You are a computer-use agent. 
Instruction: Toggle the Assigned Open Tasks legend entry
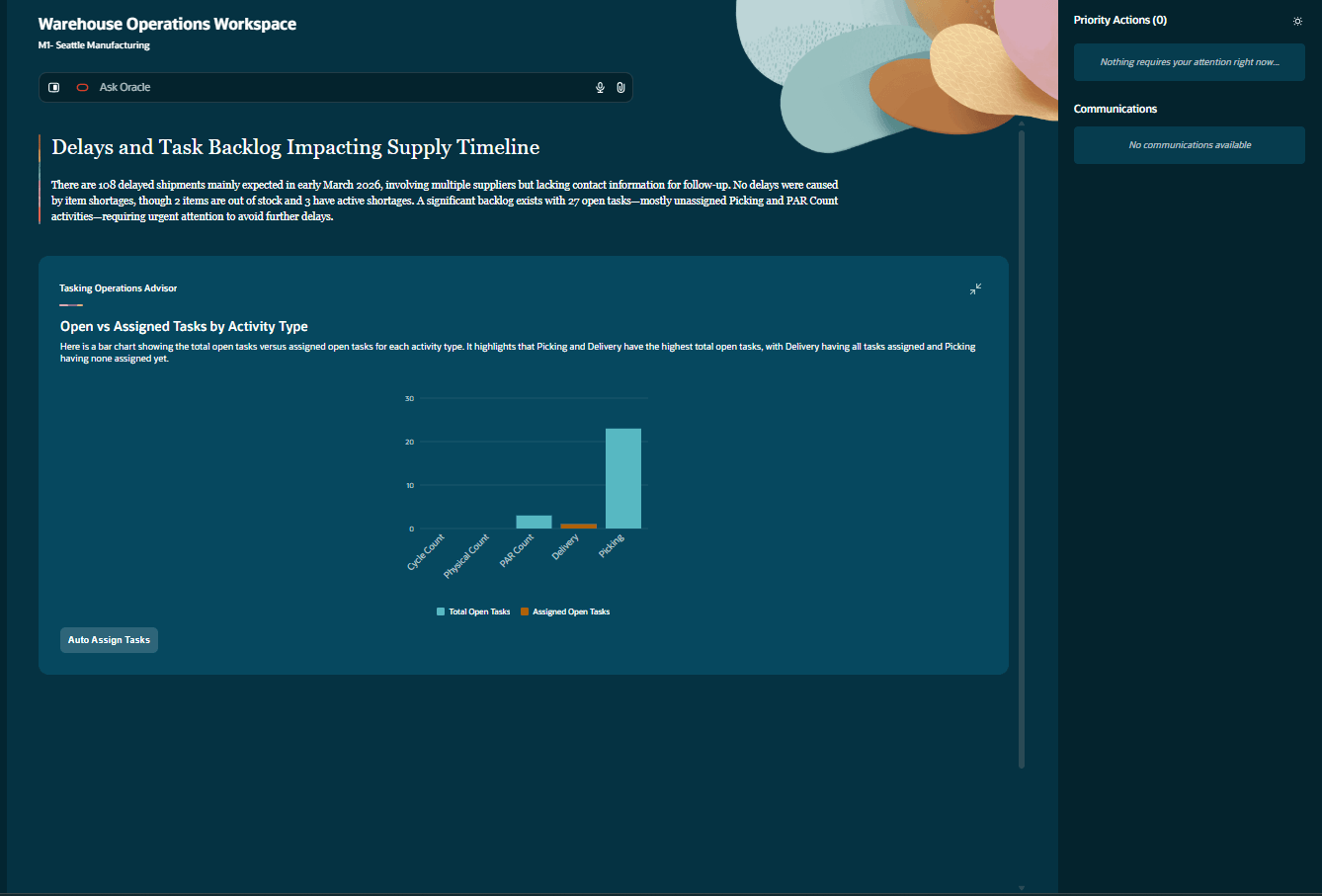click(565, 611)
